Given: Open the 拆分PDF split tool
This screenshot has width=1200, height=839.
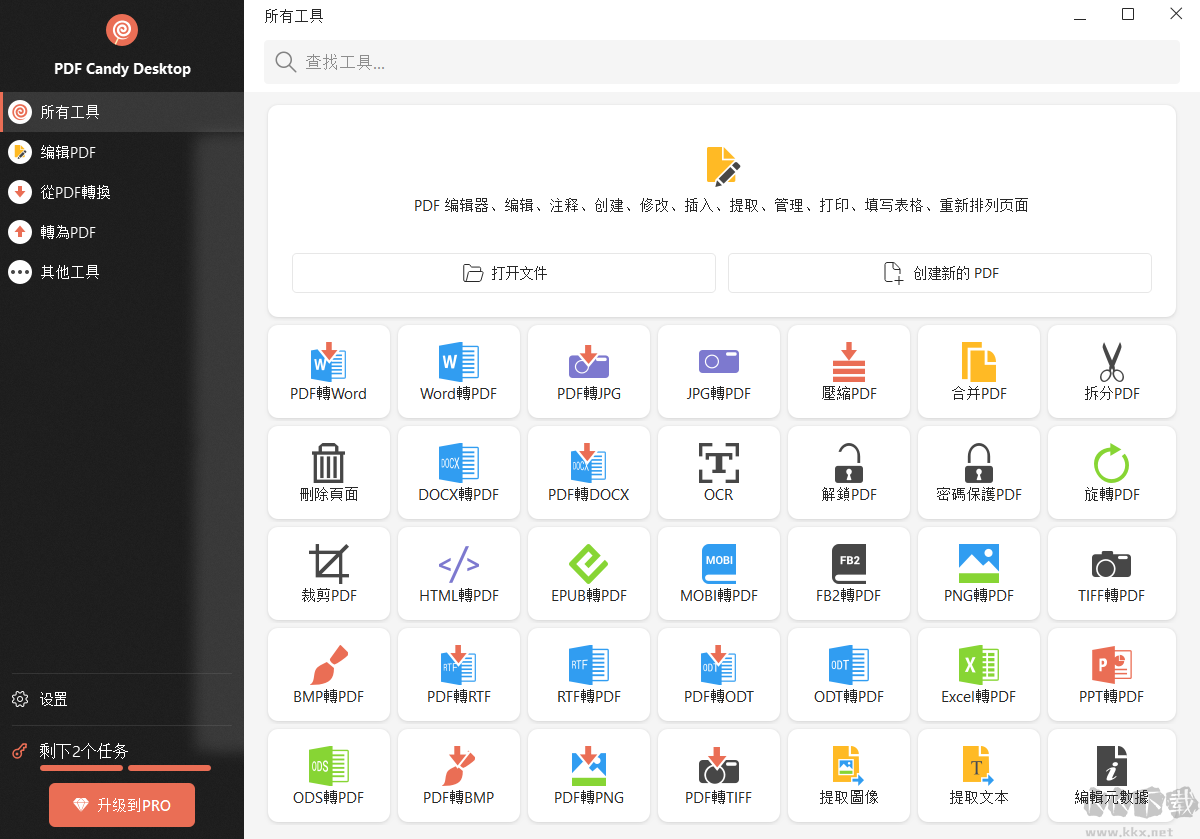Looking at the screenshot, I should click(1111, 371).
